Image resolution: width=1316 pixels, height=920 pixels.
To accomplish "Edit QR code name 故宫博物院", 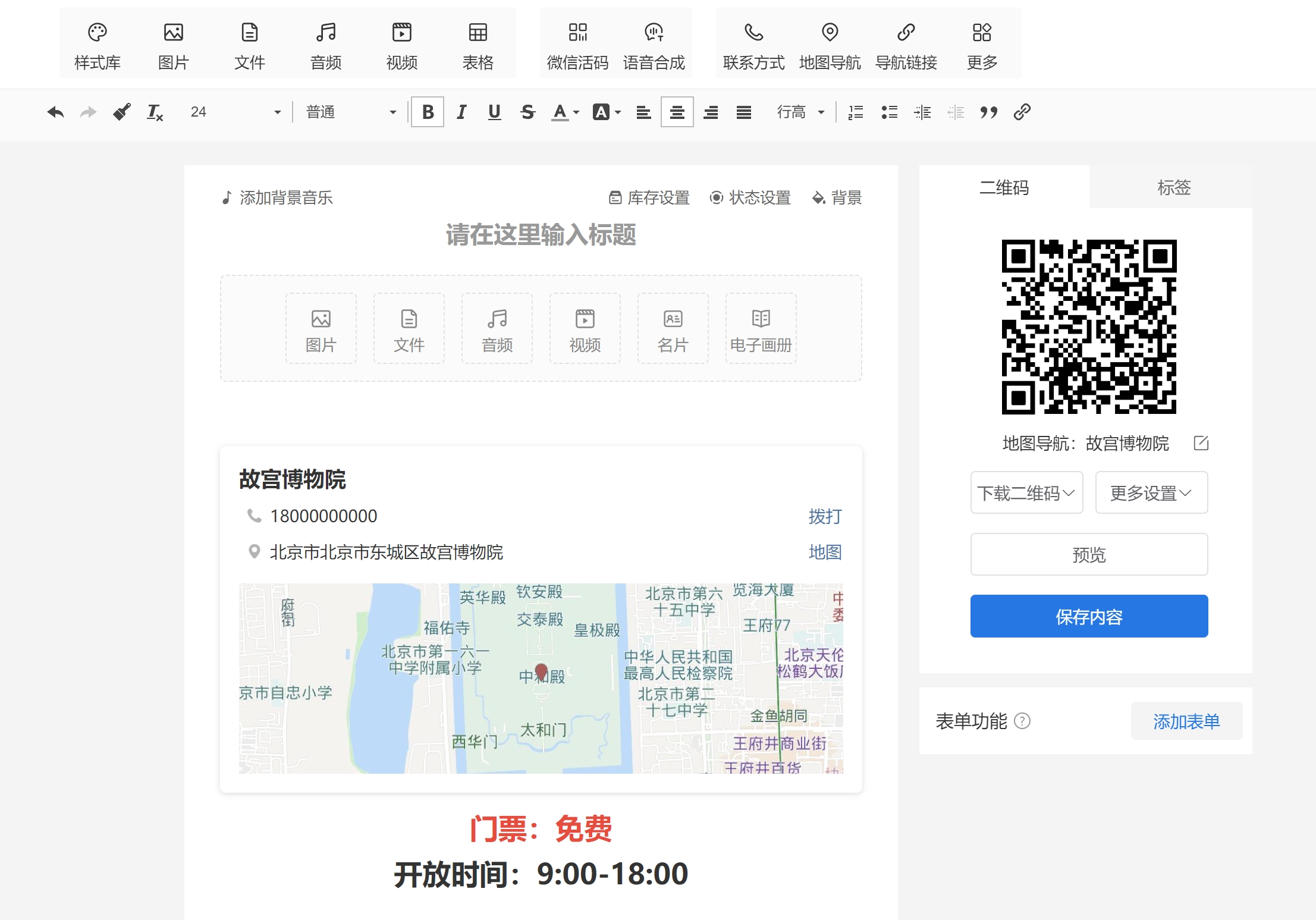I will (1201, 442).
